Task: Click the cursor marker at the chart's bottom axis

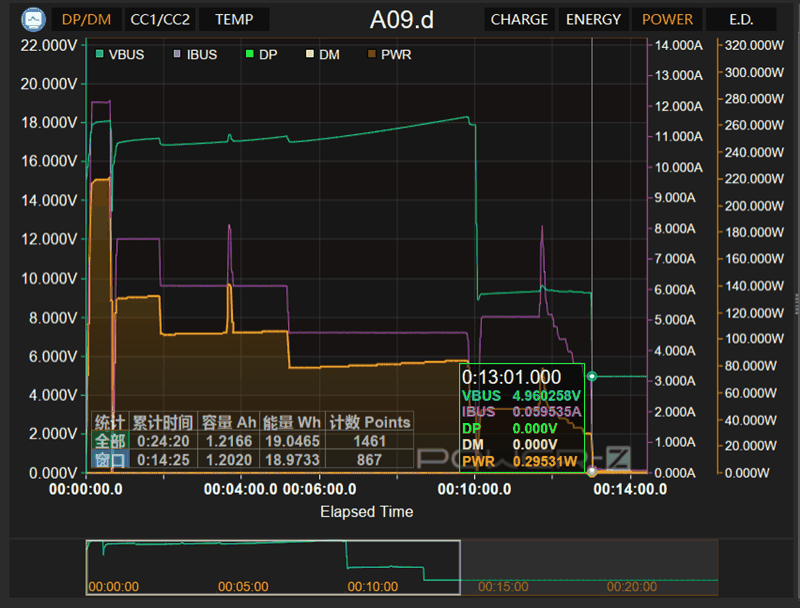Action: pyautogui.click(x=593, y=471)
